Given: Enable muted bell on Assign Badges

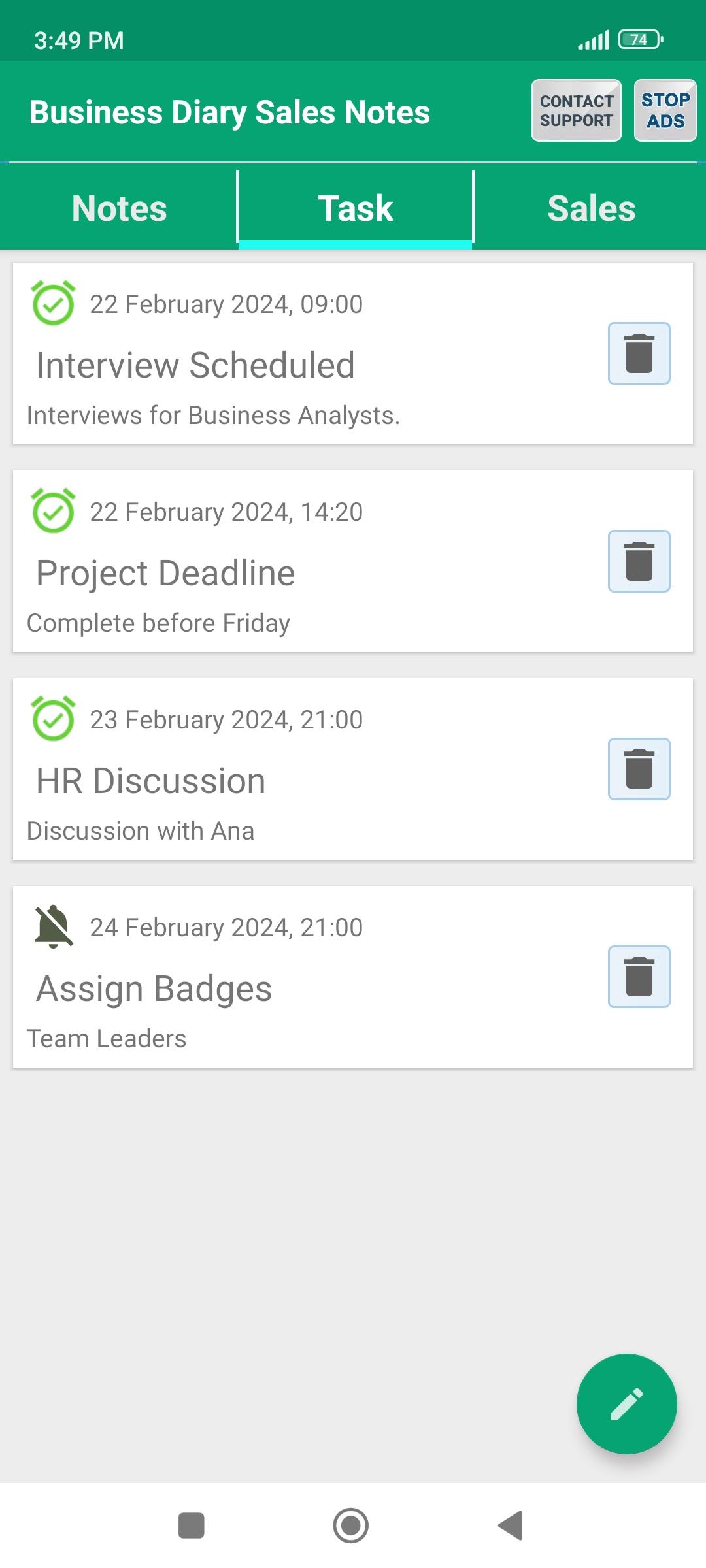Looking at the screenshot, I should pyautogui.click(x=54, y=926).
